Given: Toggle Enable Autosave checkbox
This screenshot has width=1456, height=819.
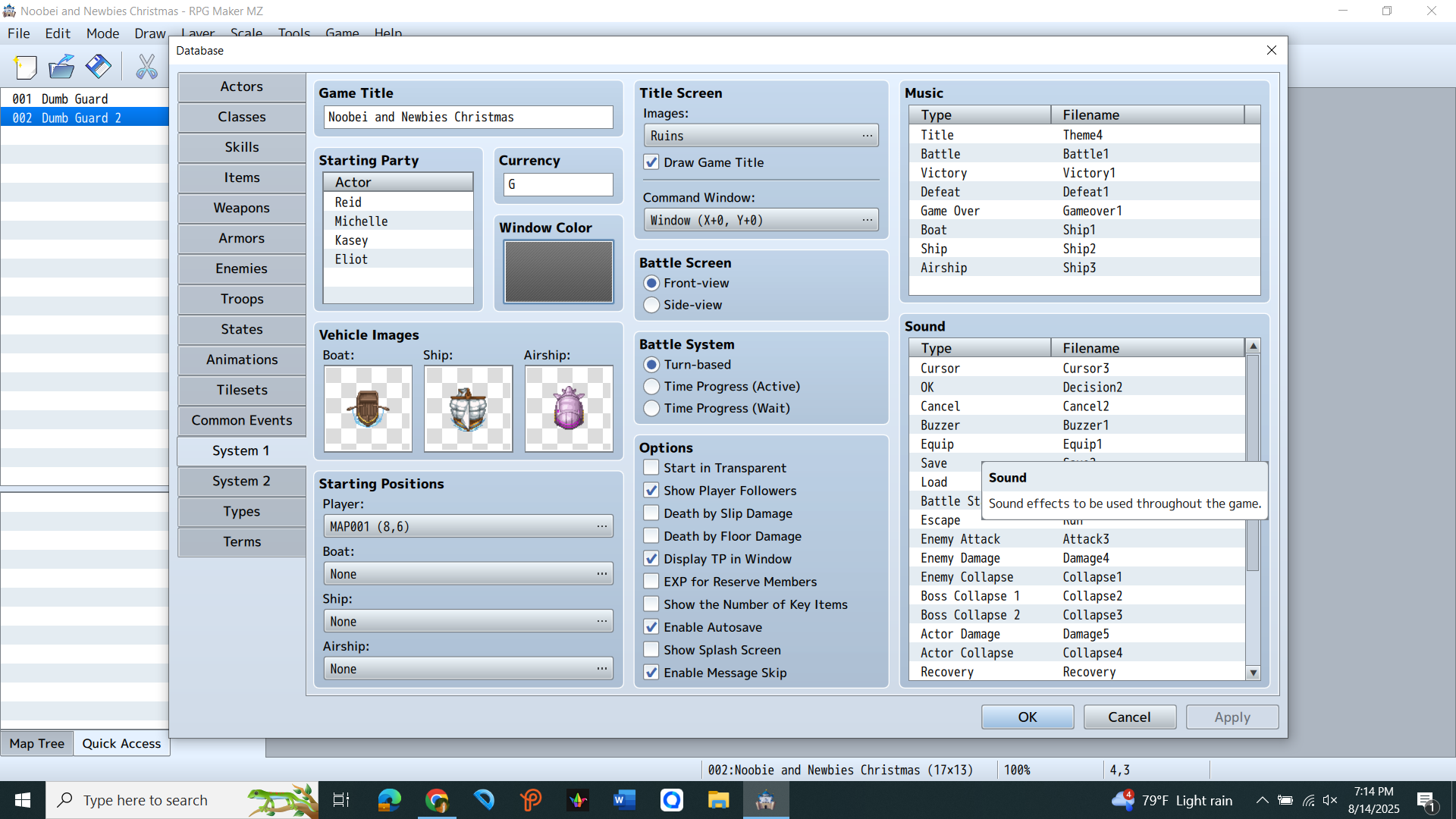Looking at the screenshot, I should (651, 627).
